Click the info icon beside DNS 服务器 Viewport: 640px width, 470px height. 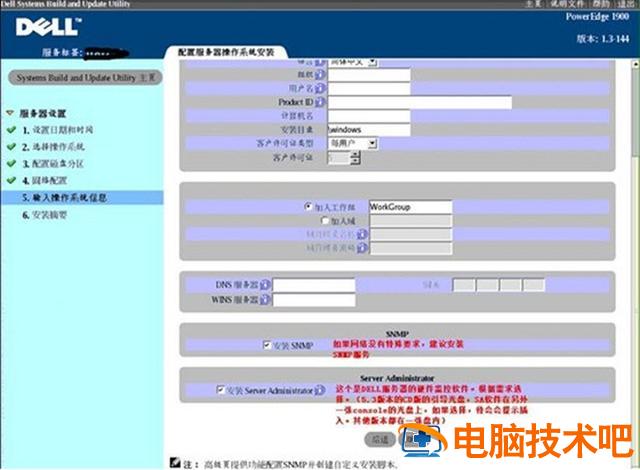(x=265, y=285)
